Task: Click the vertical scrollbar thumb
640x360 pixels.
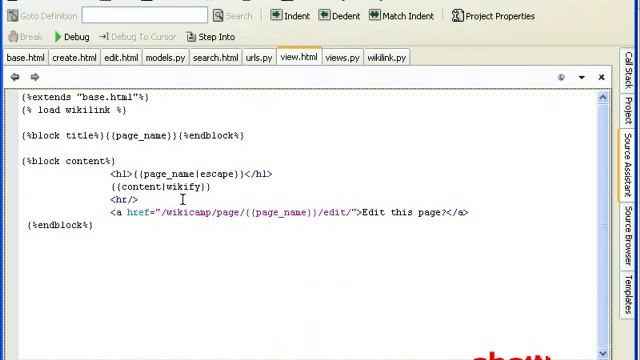Action: [x=603, y=224]
